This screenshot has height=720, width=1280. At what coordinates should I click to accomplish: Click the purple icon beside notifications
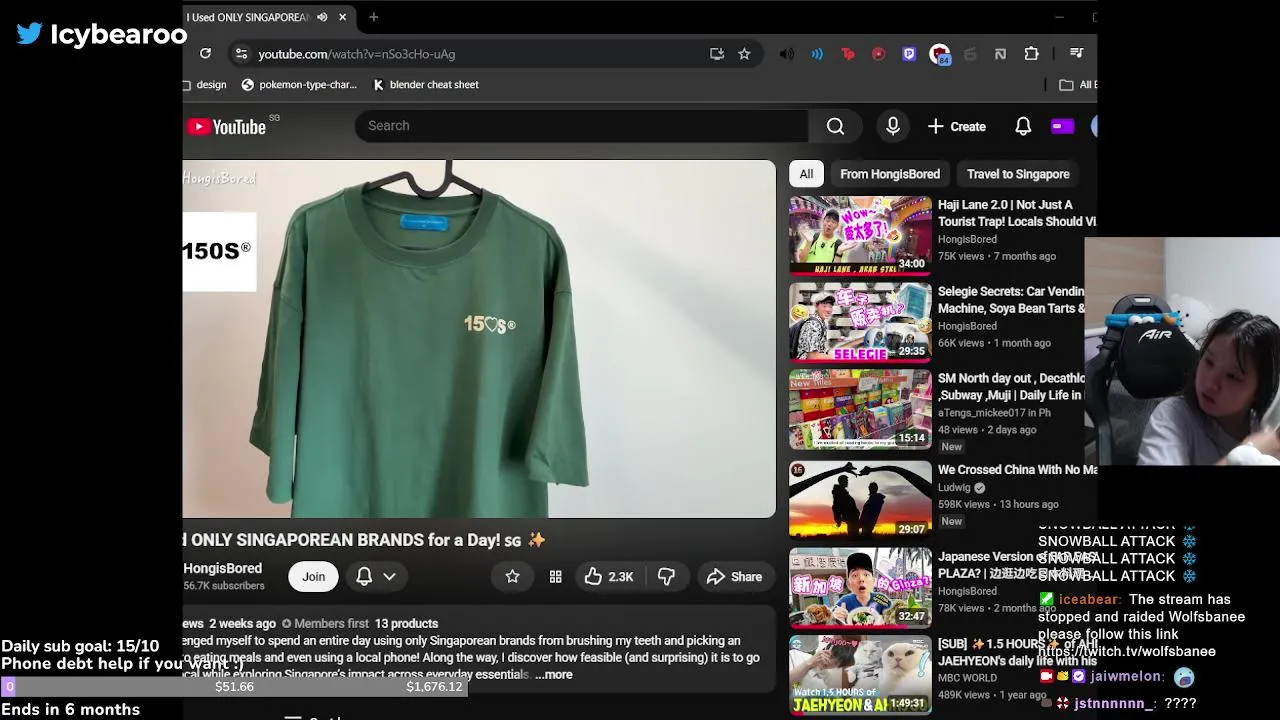[x=1062, y=126]
